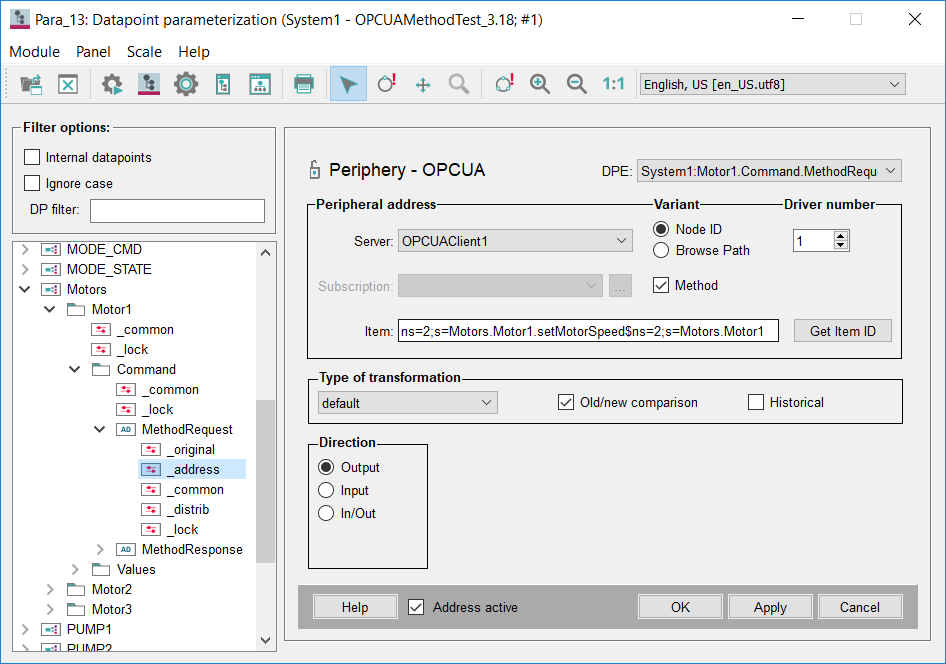Open the Type of transformation dropdown

tap(407, 402)
